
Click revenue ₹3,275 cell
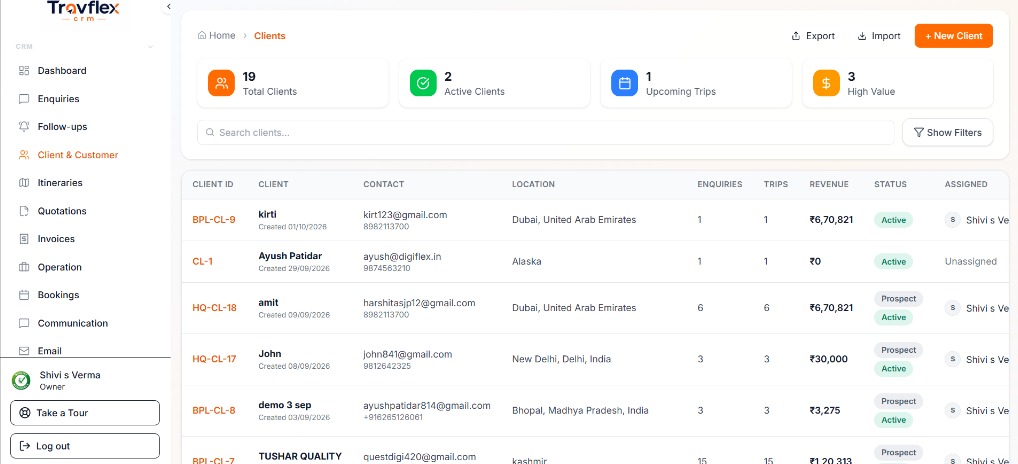[825, 410]
